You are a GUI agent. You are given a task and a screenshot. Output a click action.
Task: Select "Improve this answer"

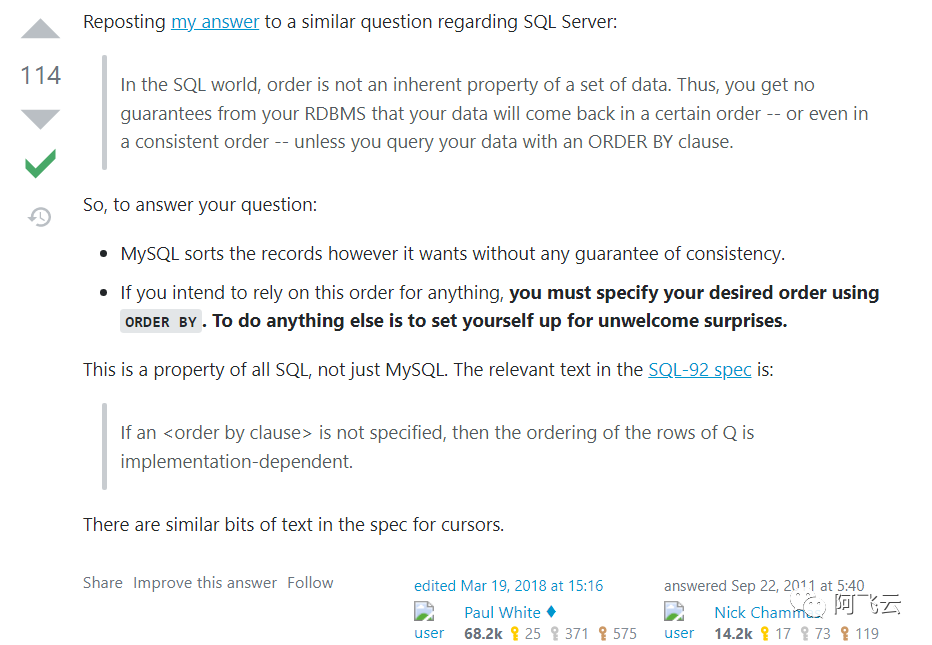pos(205,583)
